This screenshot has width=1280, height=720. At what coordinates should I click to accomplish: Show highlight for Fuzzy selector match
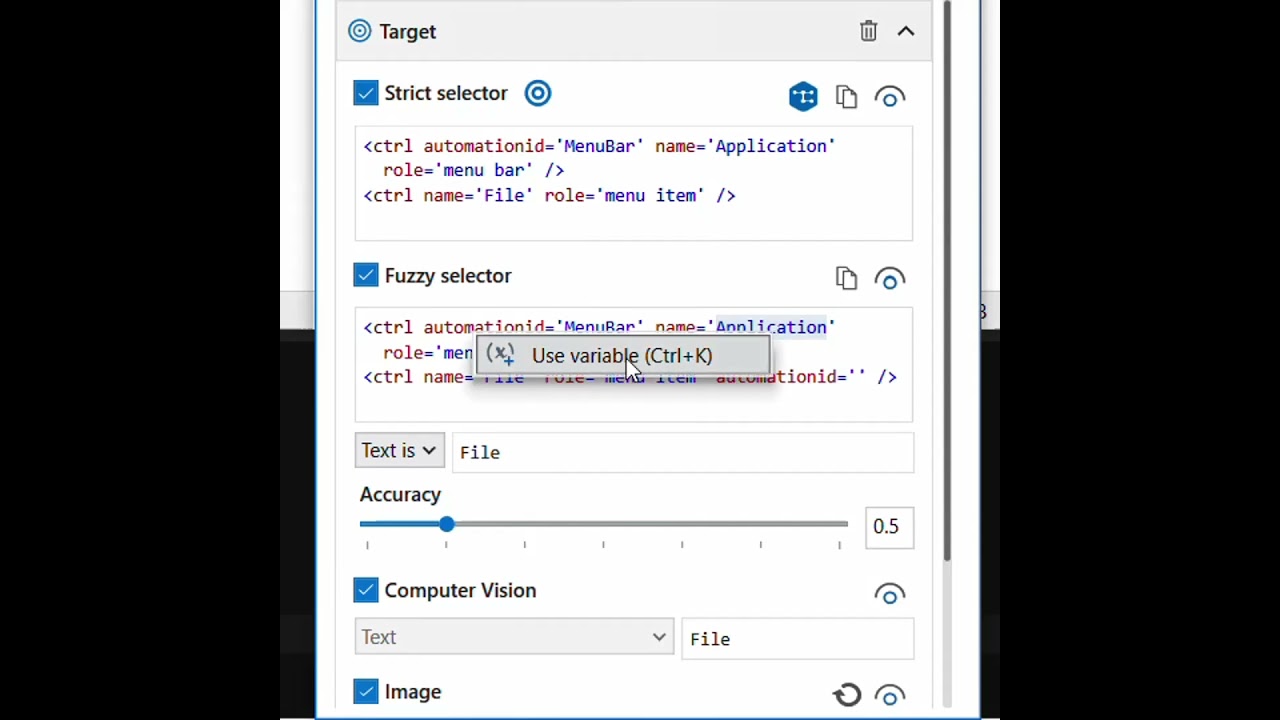[889, 279]
